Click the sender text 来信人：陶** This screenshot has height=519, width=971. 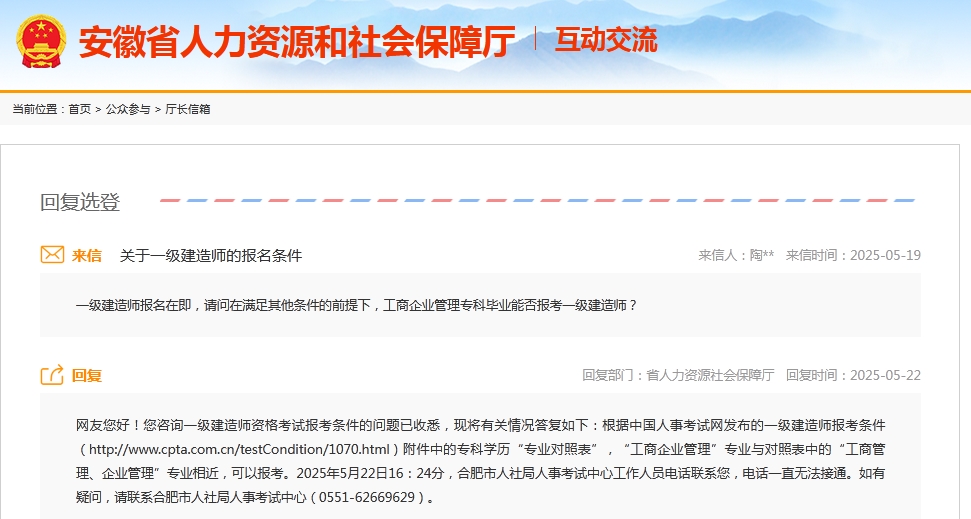tap(736, 255)
